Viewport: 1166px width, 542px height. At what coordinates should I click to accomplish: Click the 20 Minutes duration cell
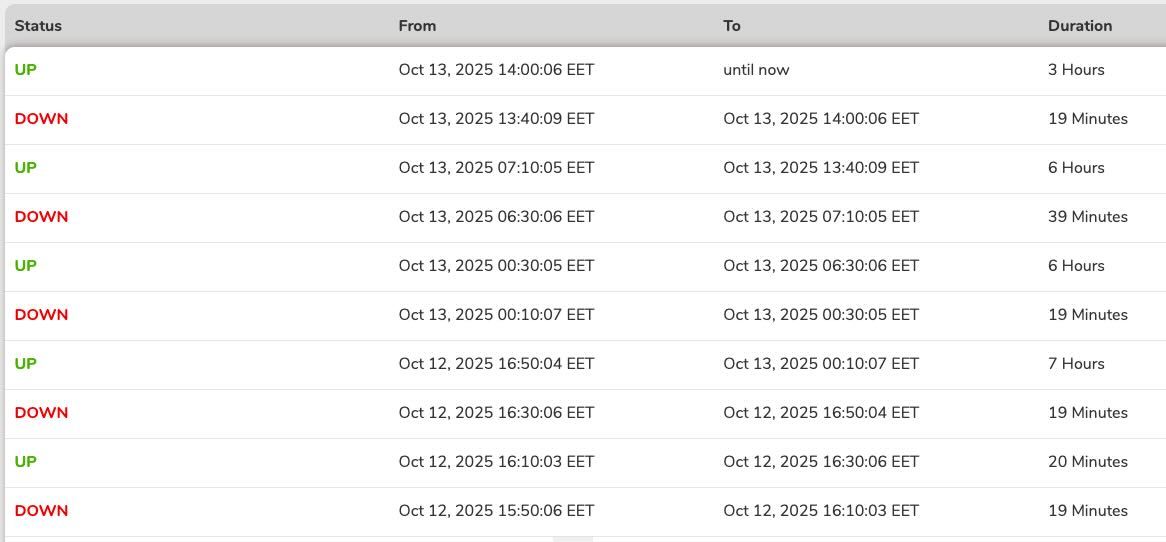[1088, 462]
